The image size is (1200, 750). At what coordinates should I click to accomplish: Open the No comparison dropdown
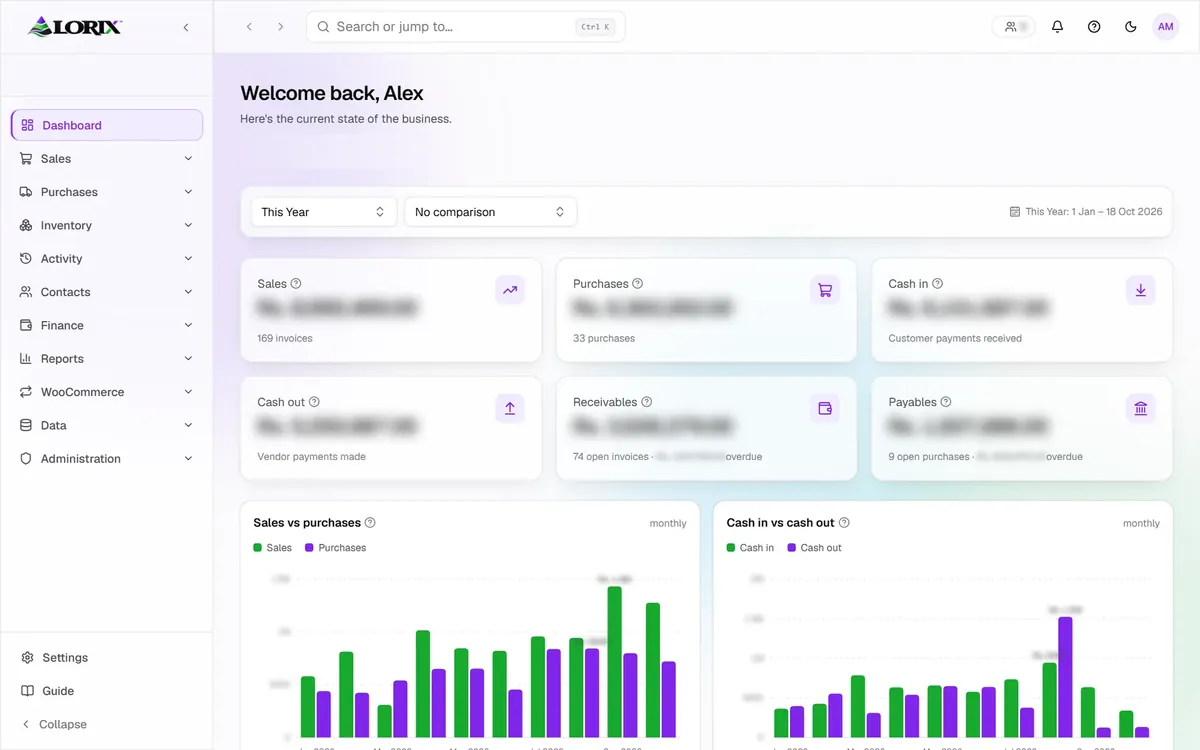(490, 212)
